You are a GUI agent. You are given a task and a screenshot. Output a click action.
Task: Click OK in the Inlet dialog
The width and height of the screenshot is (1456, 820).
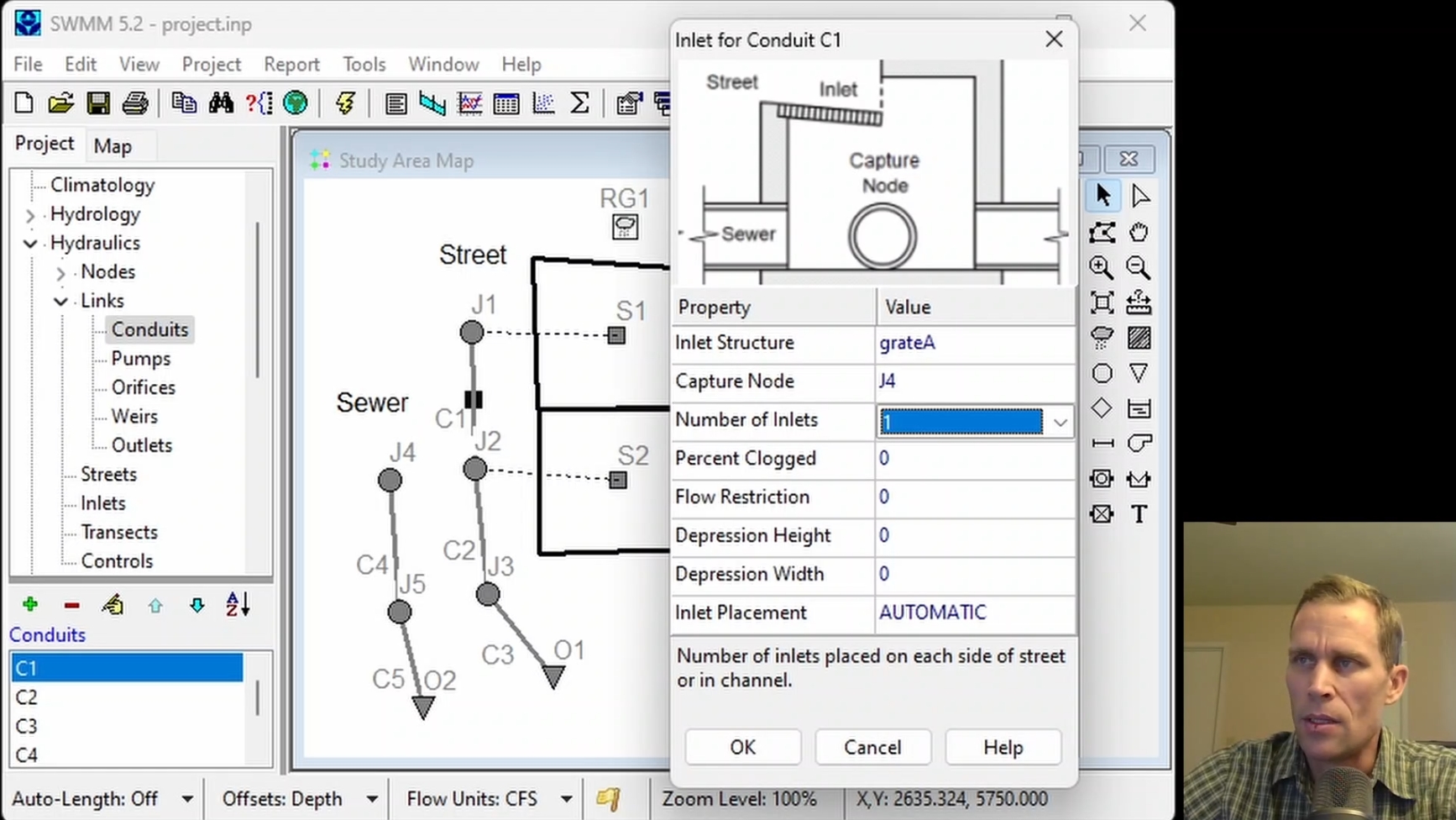(x=742, y=747)
